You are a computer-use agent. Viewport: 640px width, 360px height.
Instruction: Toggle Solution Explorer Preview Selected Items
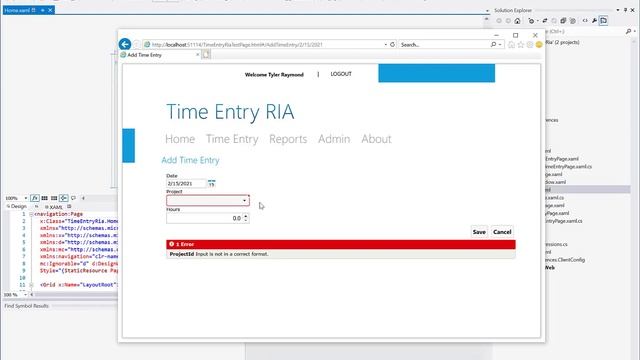pos(603,21)
